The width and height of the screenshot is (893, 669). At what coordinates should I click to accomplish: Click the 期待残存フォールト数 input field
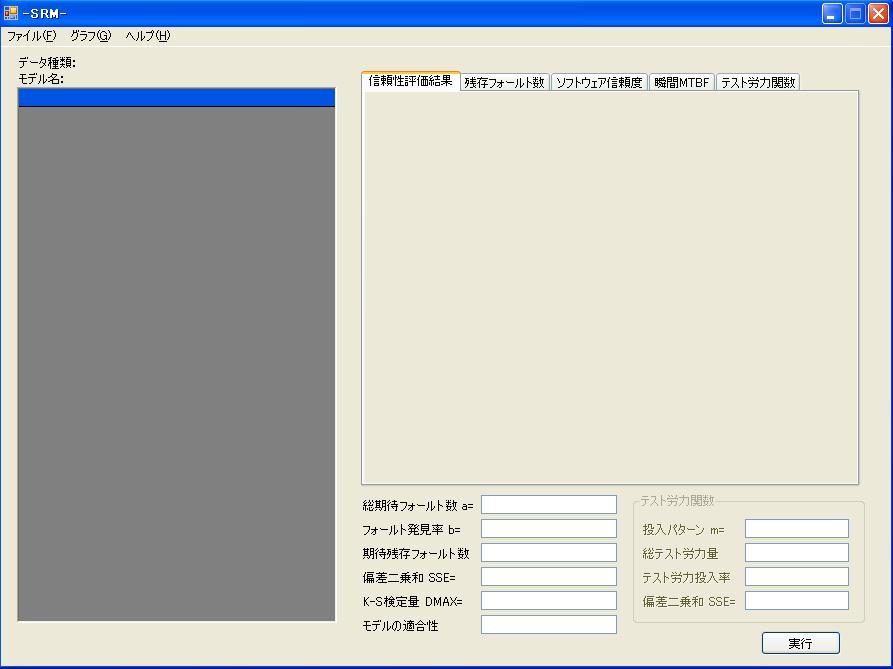coord(549,552)
